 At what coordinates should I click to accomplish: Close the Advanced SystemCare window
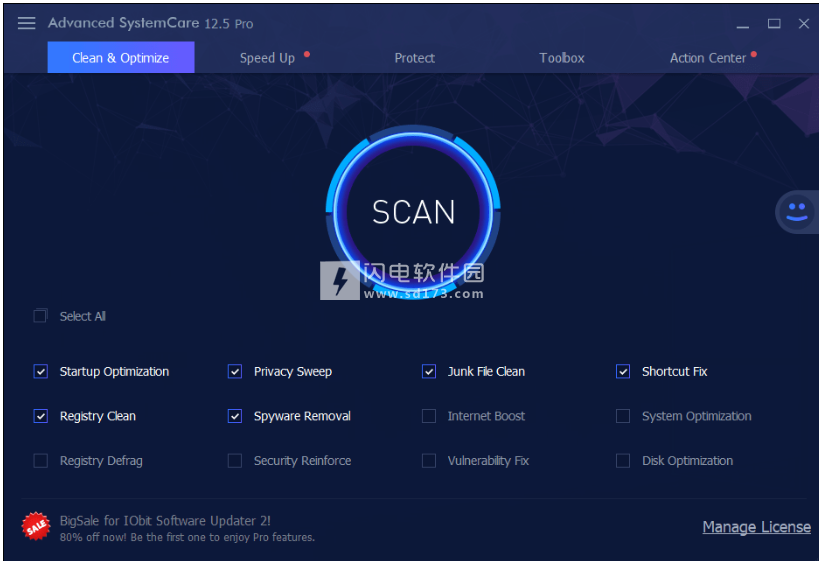tap(804, 24)
